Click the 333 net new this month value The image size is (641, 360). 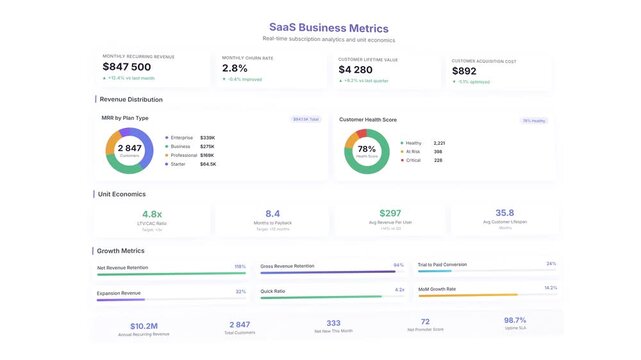click(x=333, y=323)
